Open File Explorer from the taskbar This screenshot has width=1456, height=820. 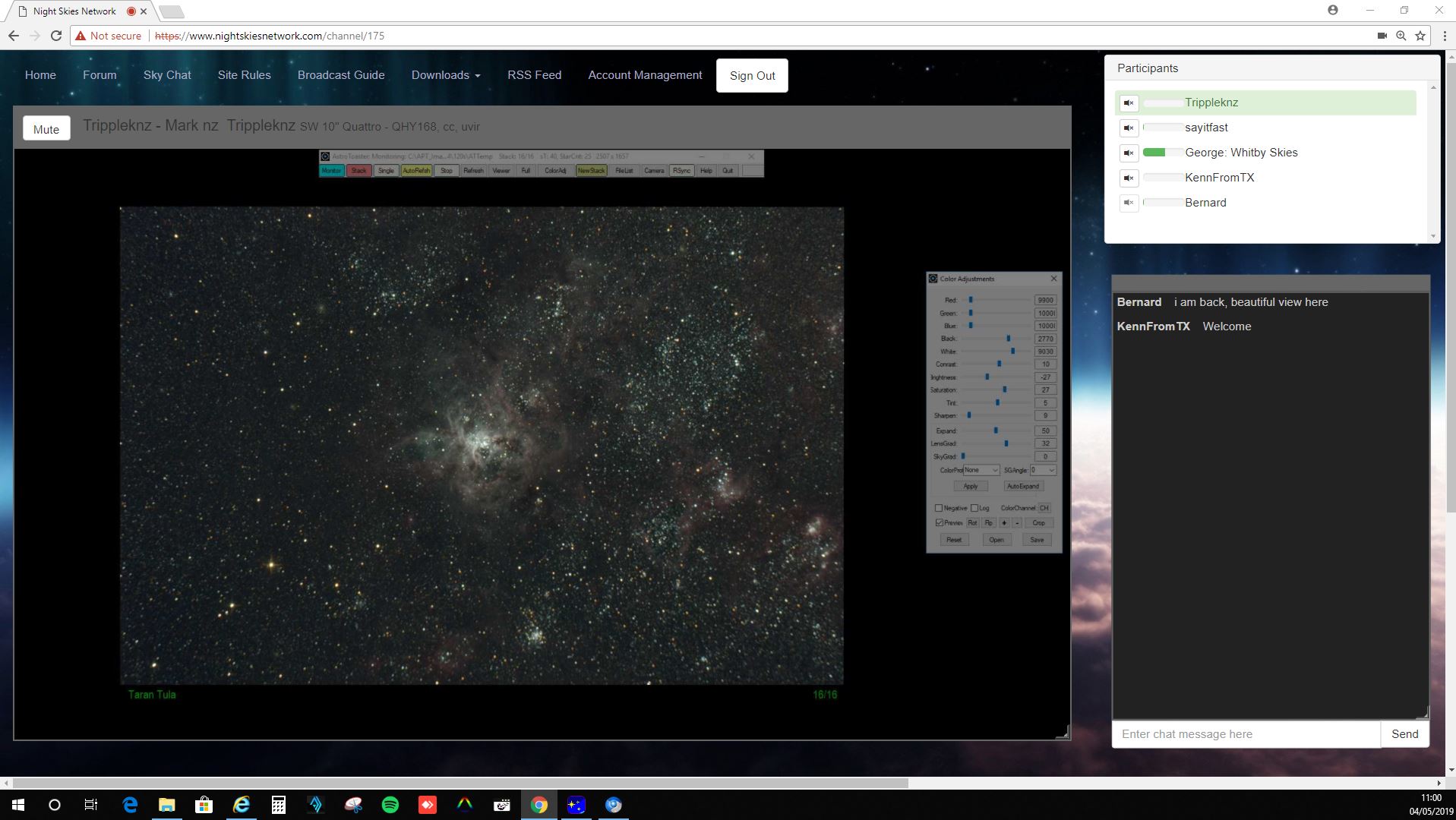pos(166,805)
